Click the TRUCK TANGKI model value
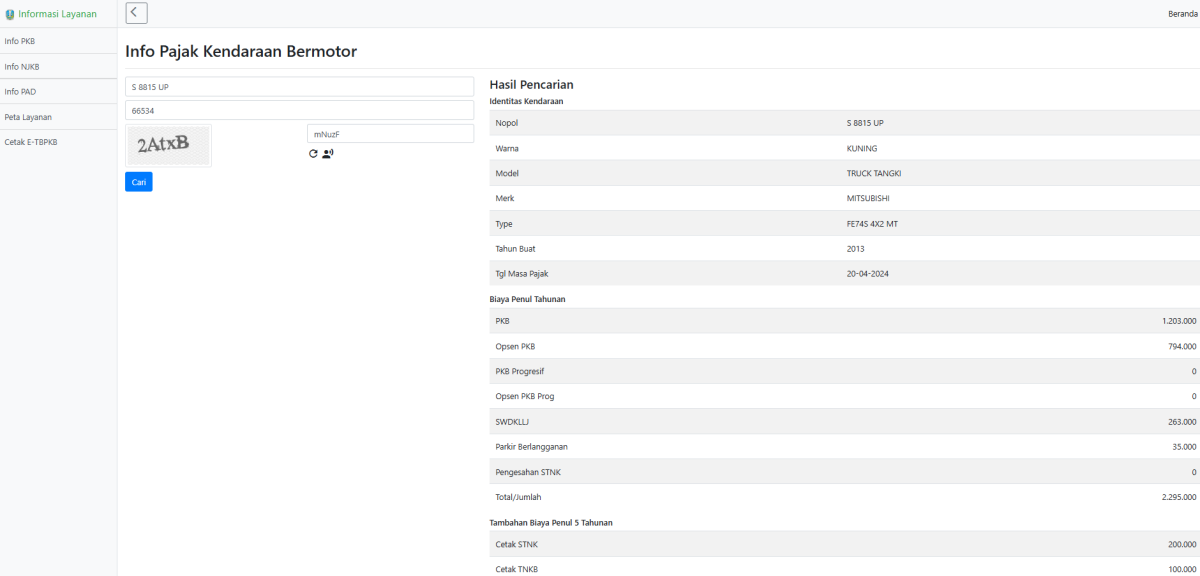This screenshot has height=576, width=1200. pos(874,173)
